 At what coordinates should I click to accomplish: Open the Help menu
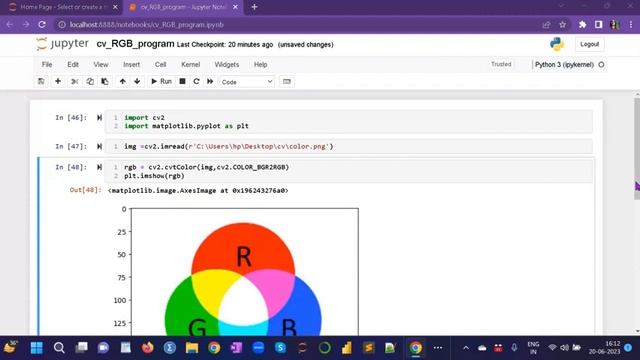coord(260,64)
